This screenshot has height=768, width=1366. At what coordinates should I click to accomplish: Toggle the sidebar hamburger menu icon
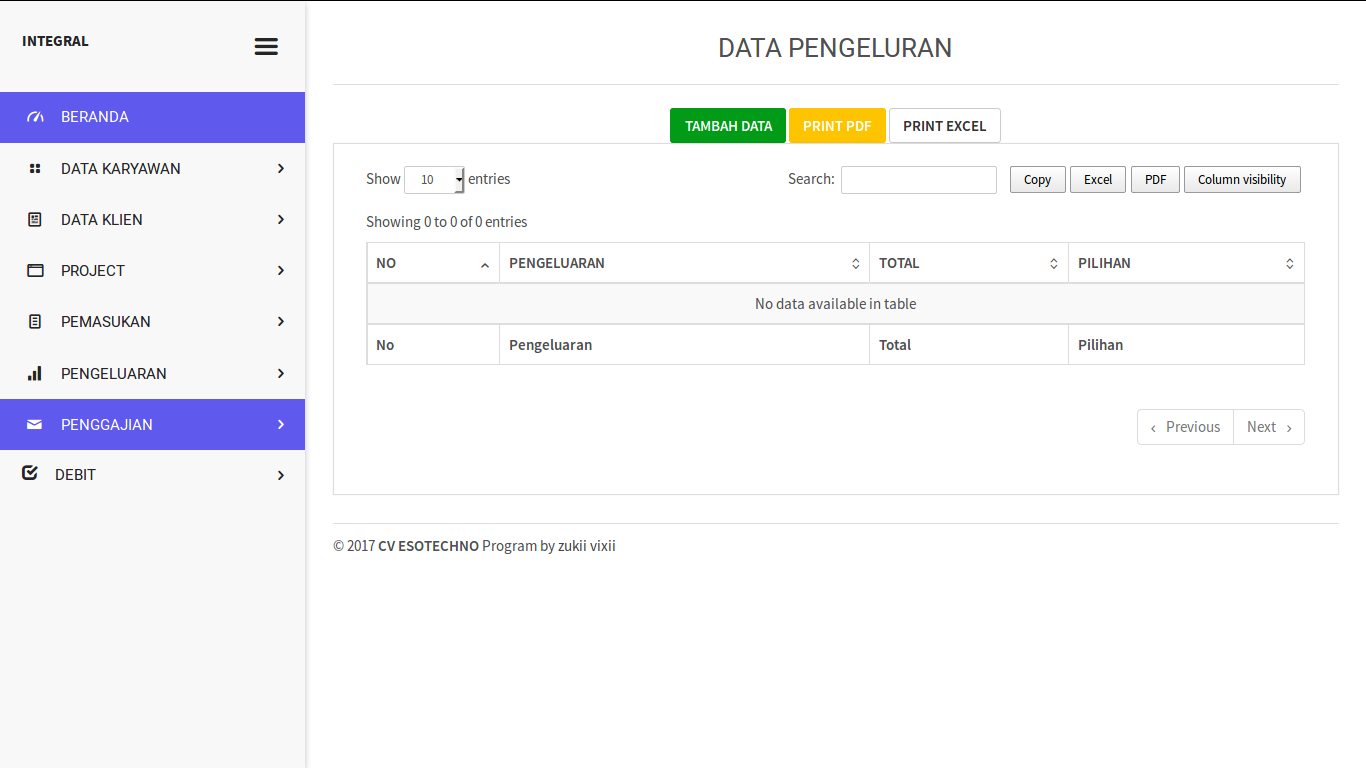266,47
